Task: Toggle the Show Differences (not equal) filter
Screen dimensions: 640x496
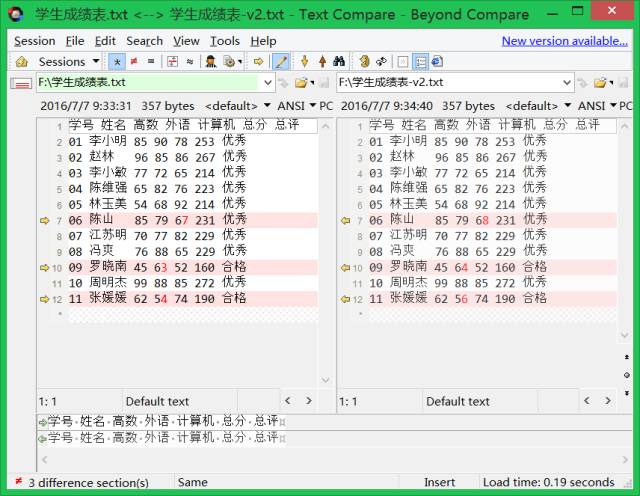Action: (134, 62)
